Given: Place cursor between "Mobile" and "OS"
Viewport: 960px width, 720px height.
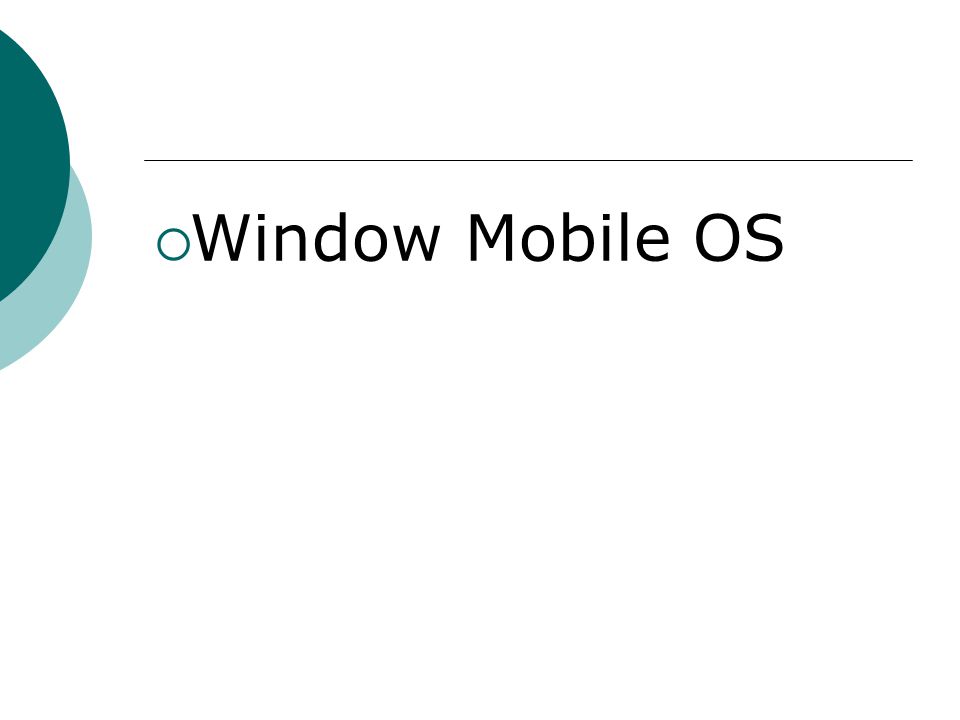Looking at the screenshot, I should click(x=681, y=238).
